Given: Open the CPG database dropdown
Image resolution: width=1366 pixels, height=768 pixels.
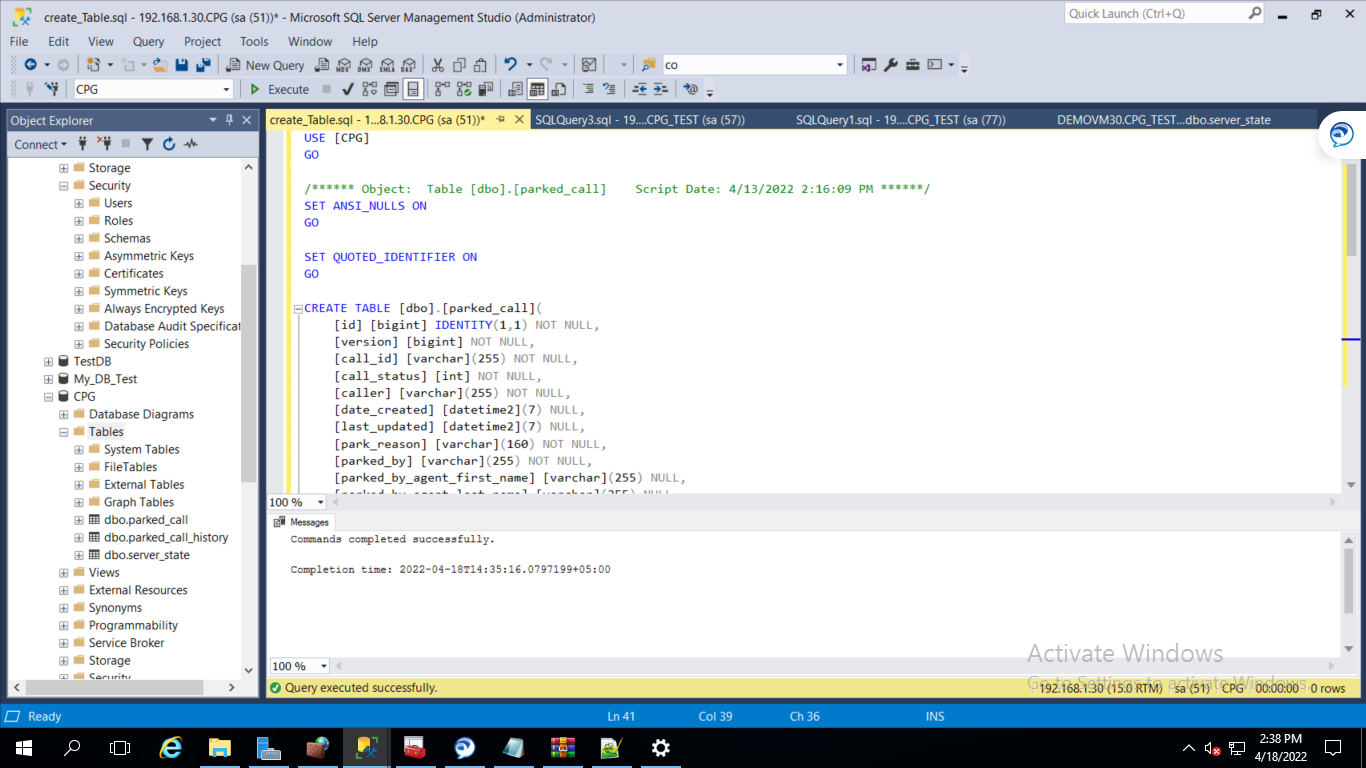Looking at the screenshot, I should tap(225, 89).
